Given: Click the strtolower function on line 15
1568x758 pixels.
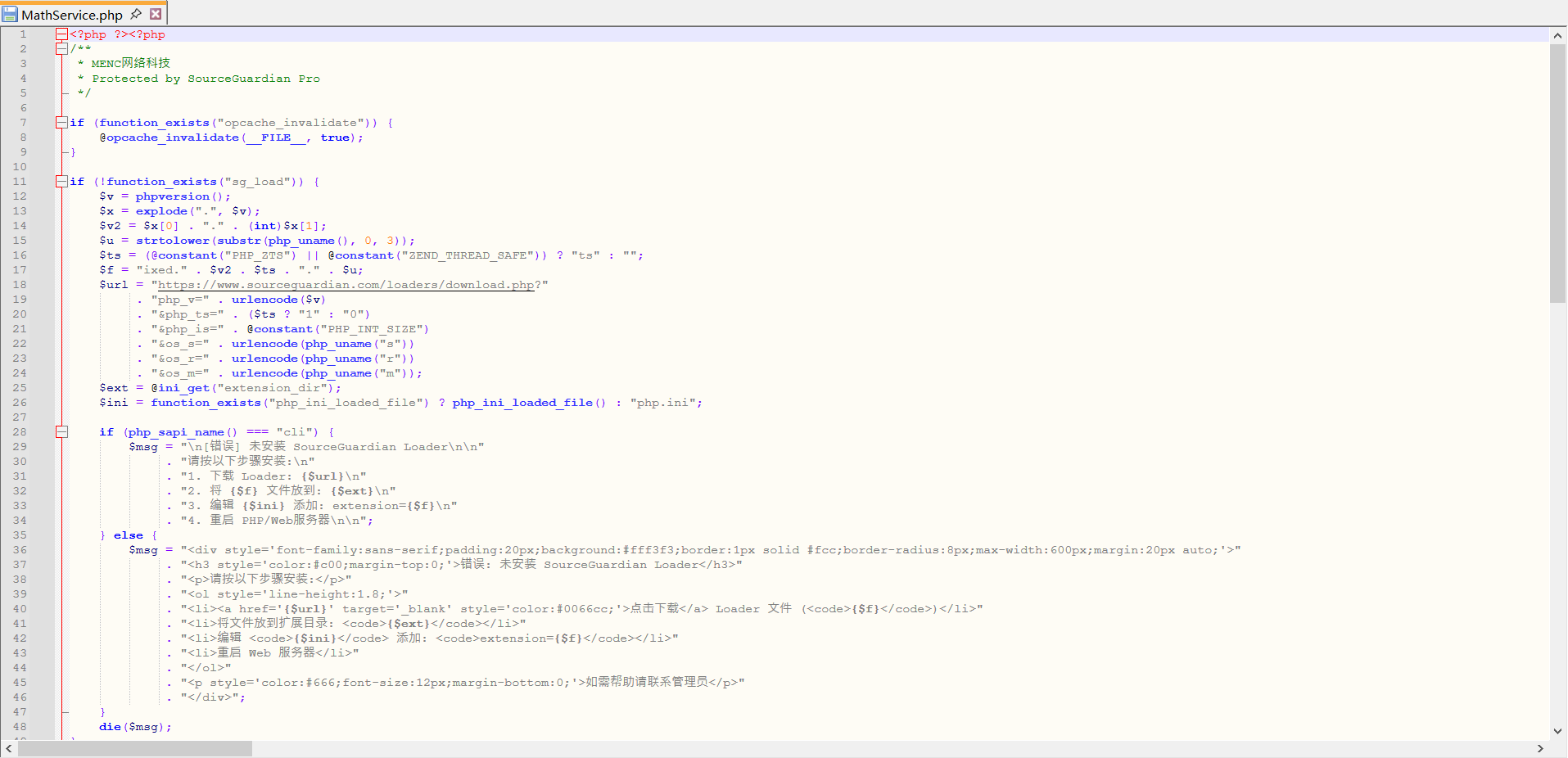Looking at the screenshot, I should pos(173,241).
